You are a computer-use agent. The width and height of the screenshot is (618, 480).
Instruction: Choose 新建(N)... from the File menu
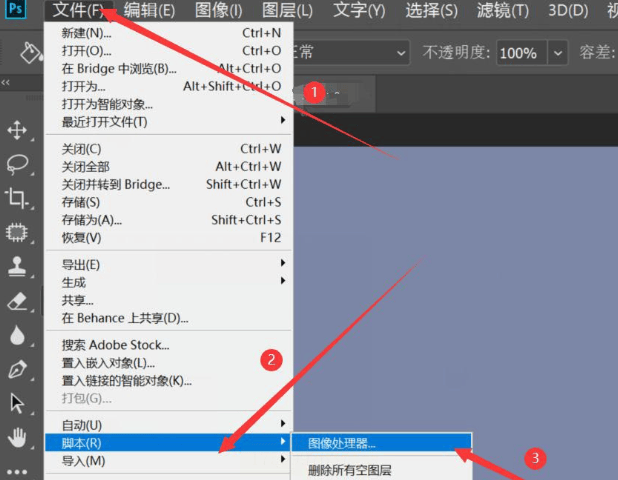(169, 33)
